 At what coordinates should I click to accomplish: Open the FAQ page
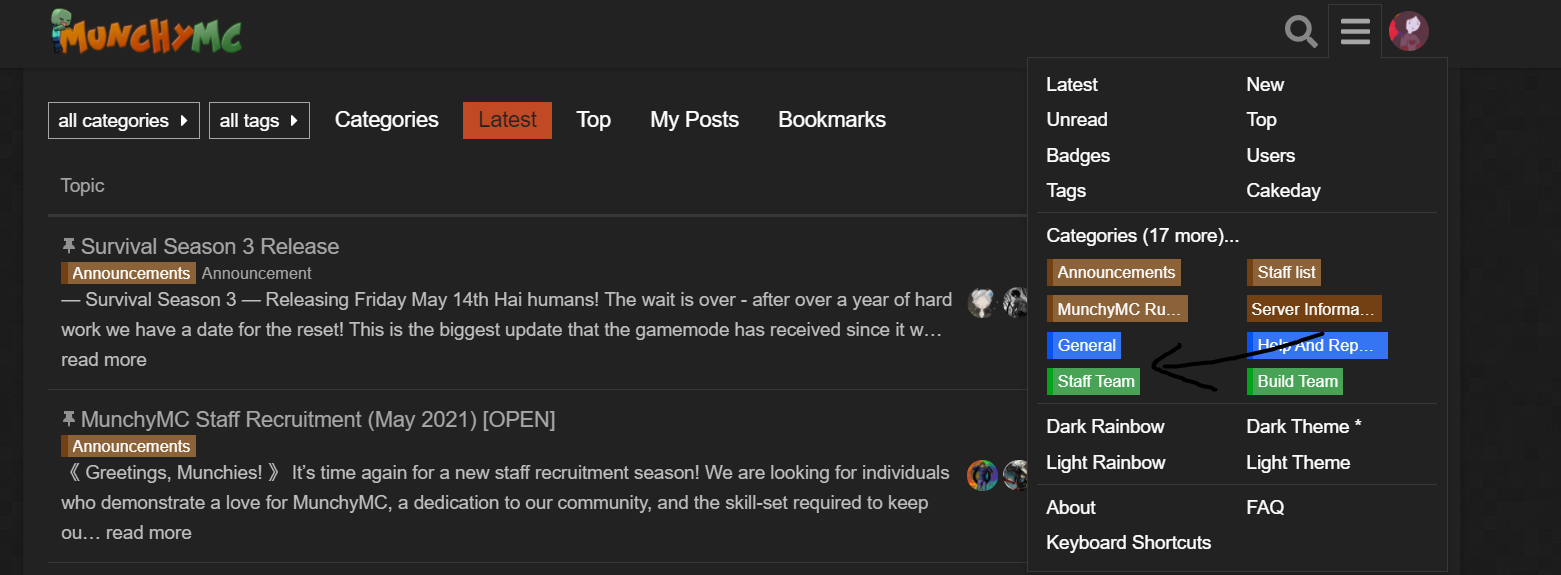point(1265,508)
